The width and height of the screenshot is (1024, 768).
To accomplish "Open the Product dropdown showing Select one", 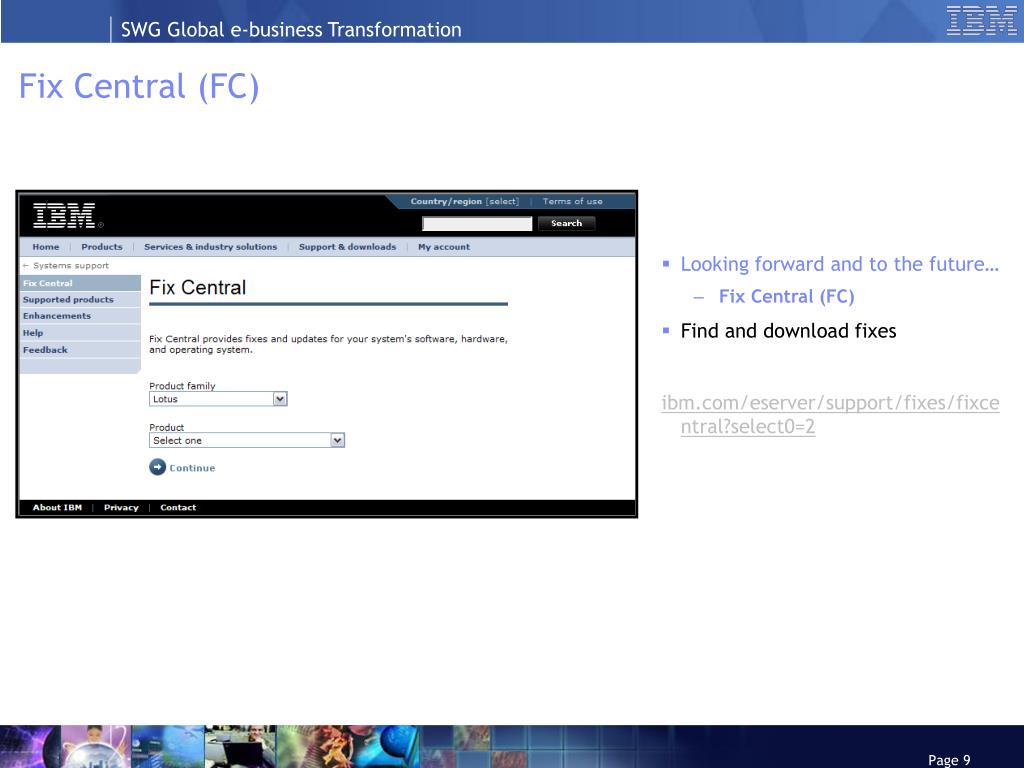I will (x=247, y=440).
